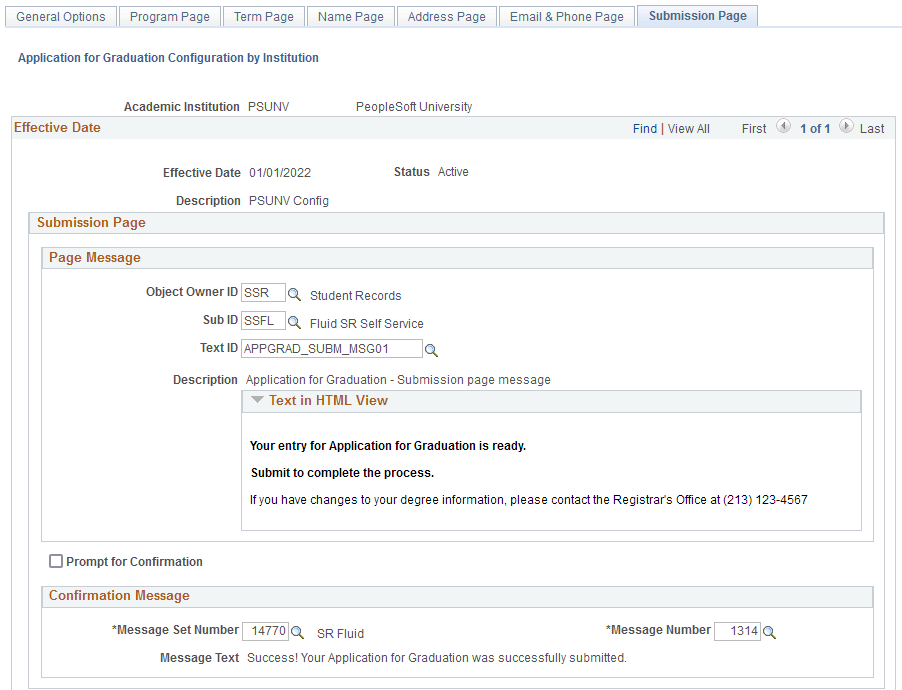902x690 pixels.
Task: Select the '1 of 1' row counter
Action: click(815, 129)
